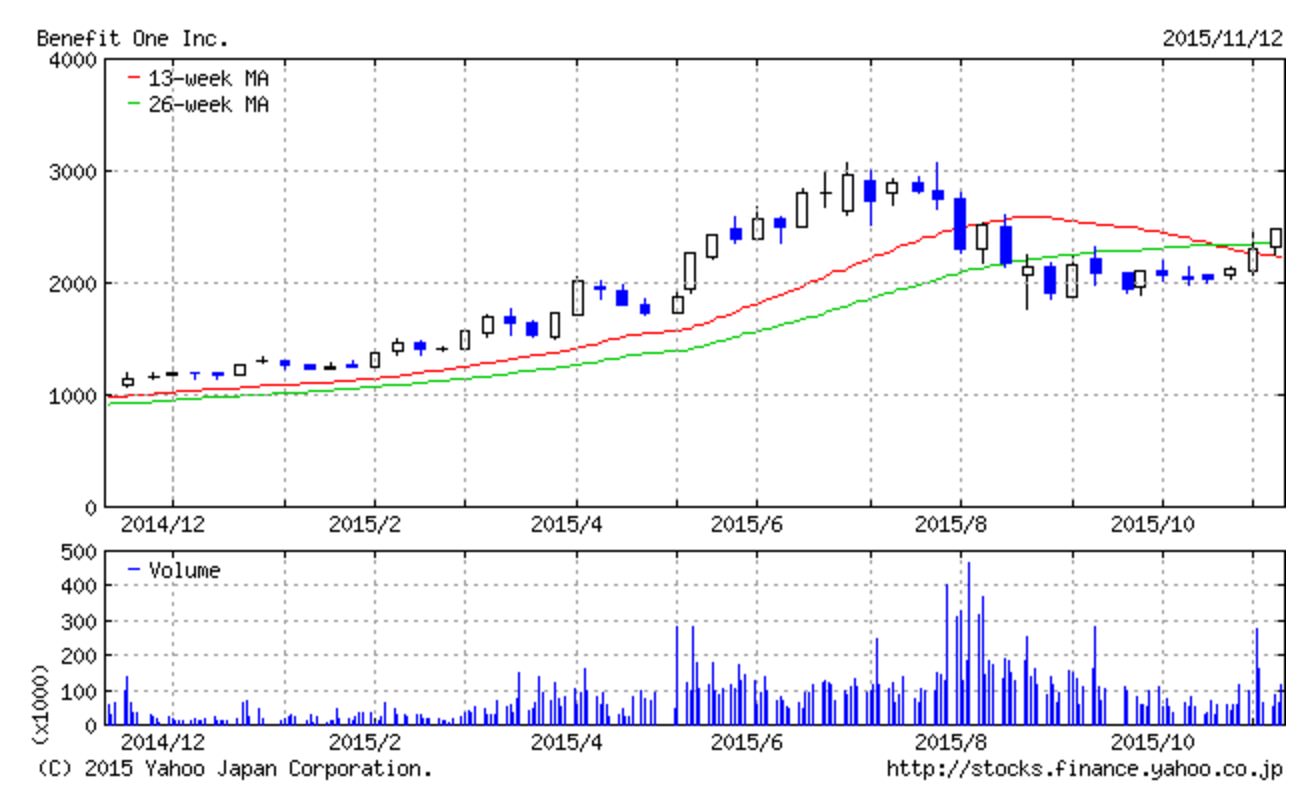Click the red 13-week MA legend marker
Viewport: 1310px width, 796px height.
pos(134,78)
